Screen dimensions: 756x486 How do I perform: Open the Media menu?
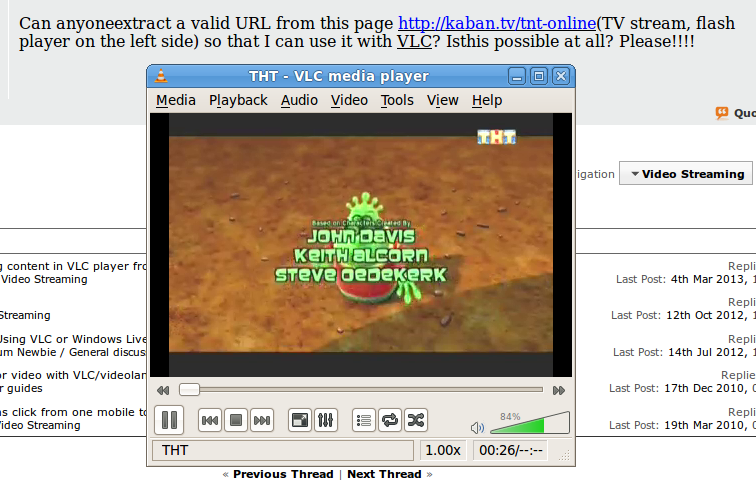(x=176, y=100)
